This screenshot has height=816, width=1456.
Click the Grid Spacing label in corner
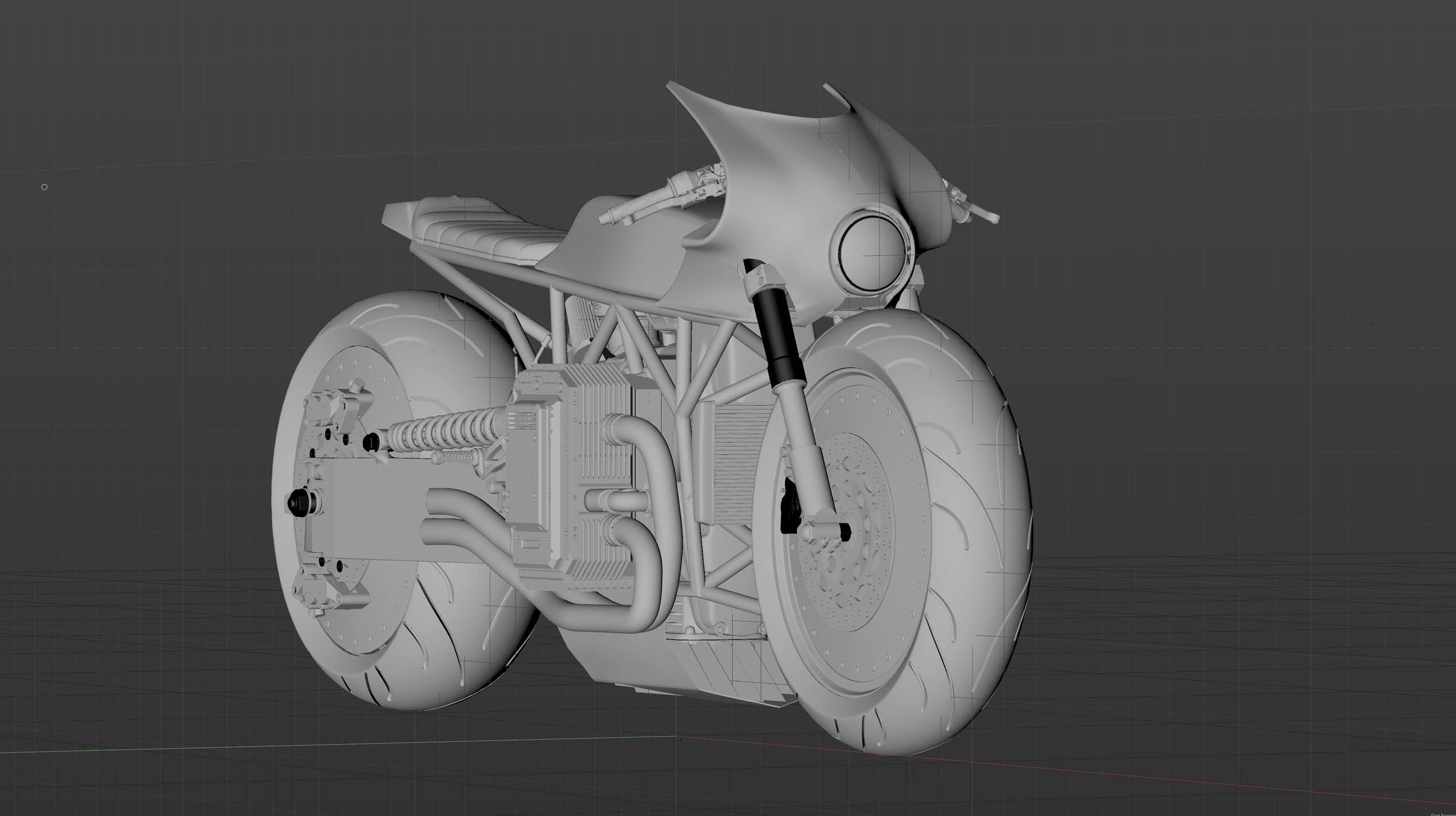click(x=1442, y=814)
